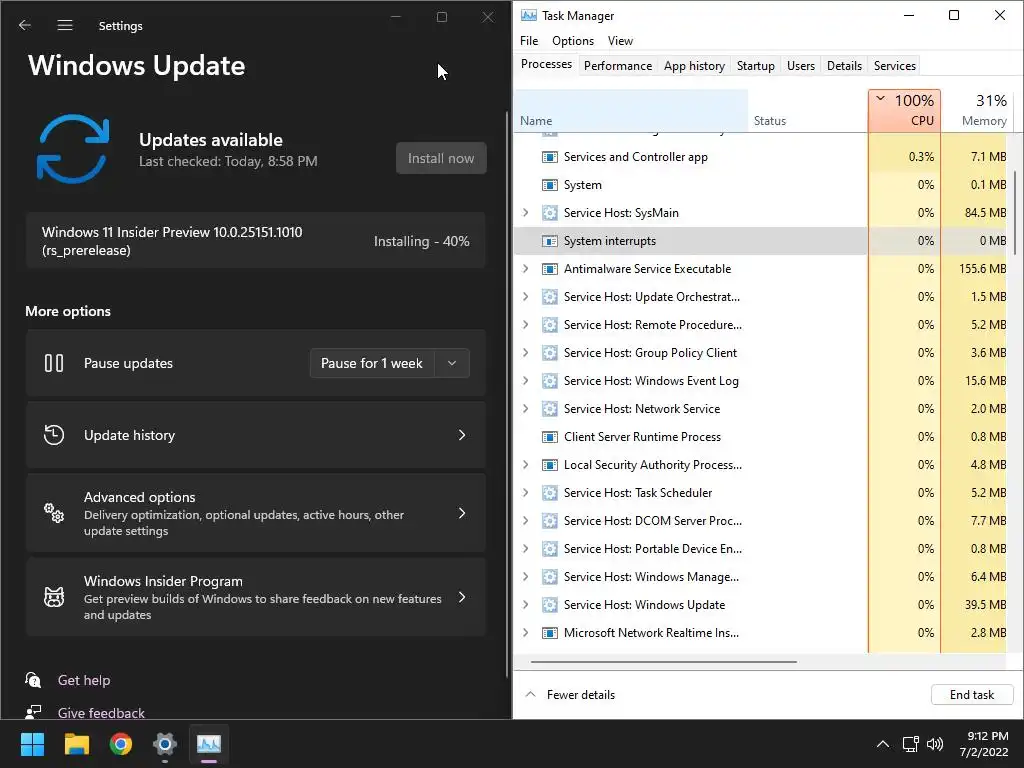Expand Service Host: Network Service row
Image resolution: width=1024 pixels, height=768 pixels.
point(526,409)
